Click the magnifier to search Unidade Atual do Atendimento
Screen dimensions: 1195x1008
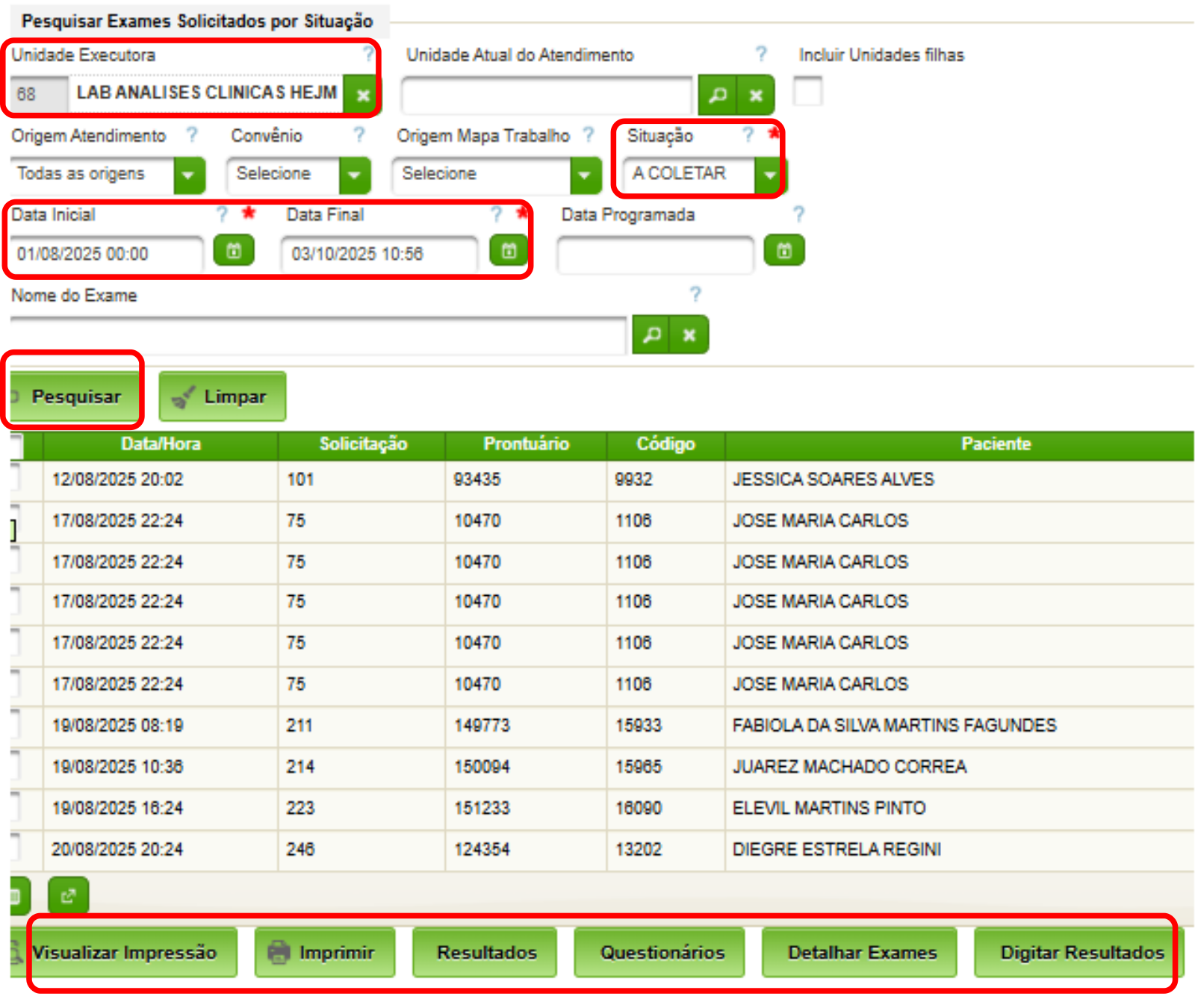pyautogui.click(x=718, y=96)
